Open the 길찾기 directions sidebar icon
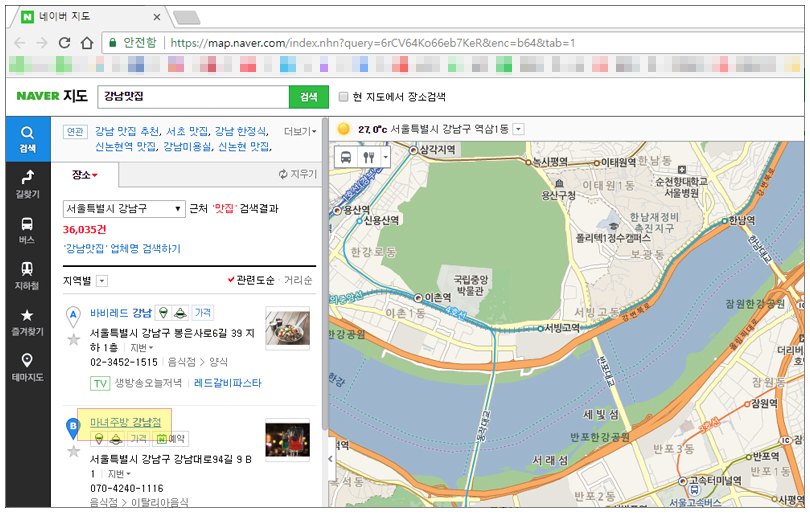 [27, 184]
